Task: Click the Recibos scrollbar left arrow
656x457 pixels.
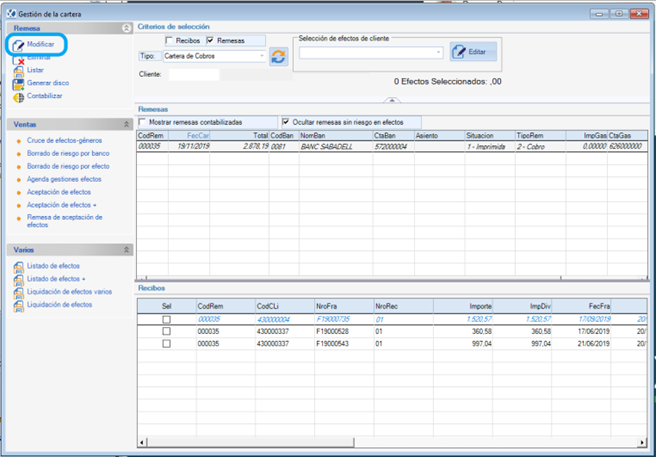Action: point(142,442)
